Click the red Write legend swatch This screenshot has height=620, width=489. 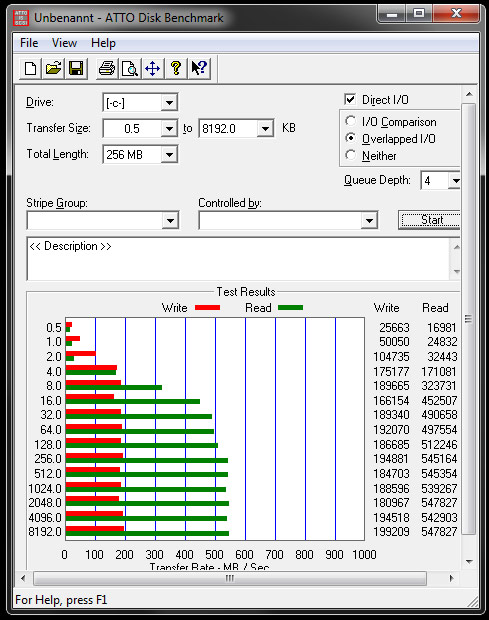coord(208,308)
